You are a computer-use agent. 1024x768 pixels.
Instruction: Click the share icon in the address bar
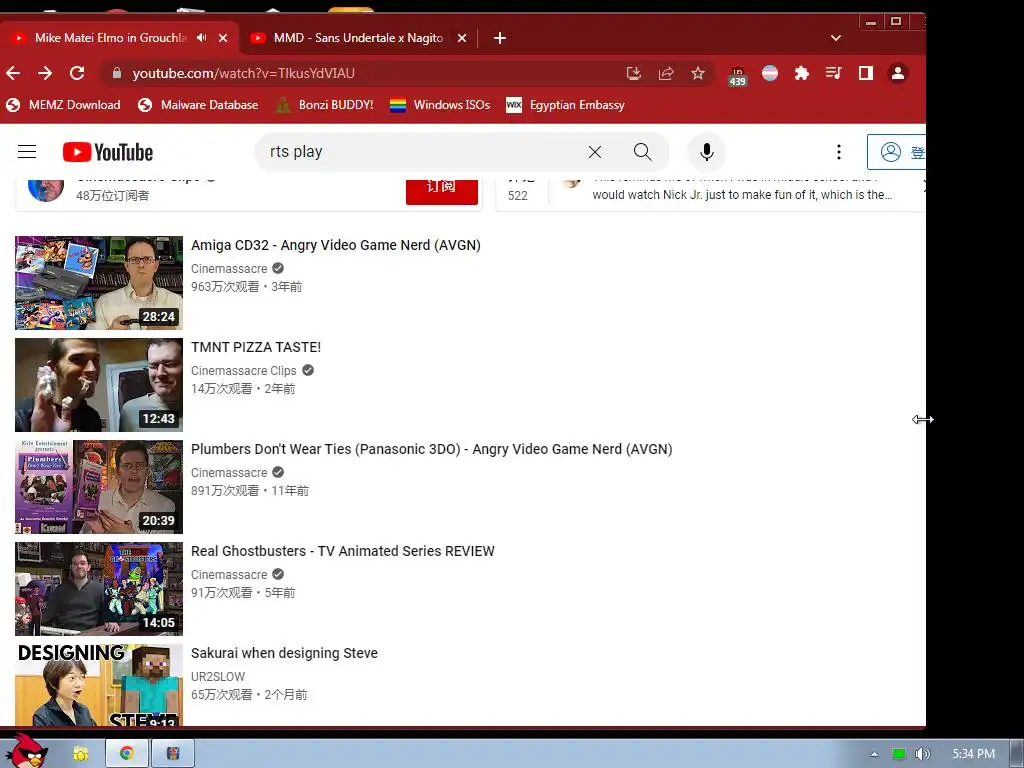coord(665,73)
